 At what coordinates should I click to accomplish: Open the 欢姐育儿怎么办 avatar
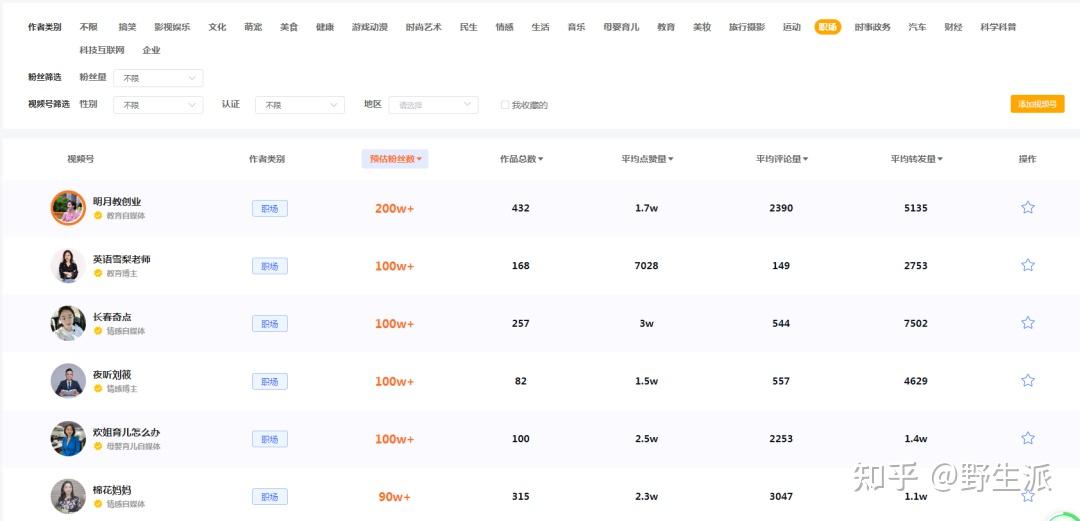coord(68,438)
